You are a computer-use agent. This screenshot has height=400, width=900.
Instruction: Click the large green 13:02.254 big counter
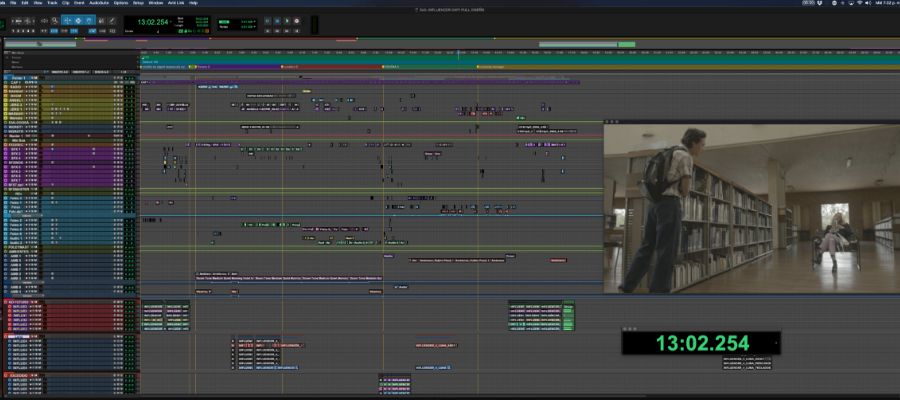701,343
